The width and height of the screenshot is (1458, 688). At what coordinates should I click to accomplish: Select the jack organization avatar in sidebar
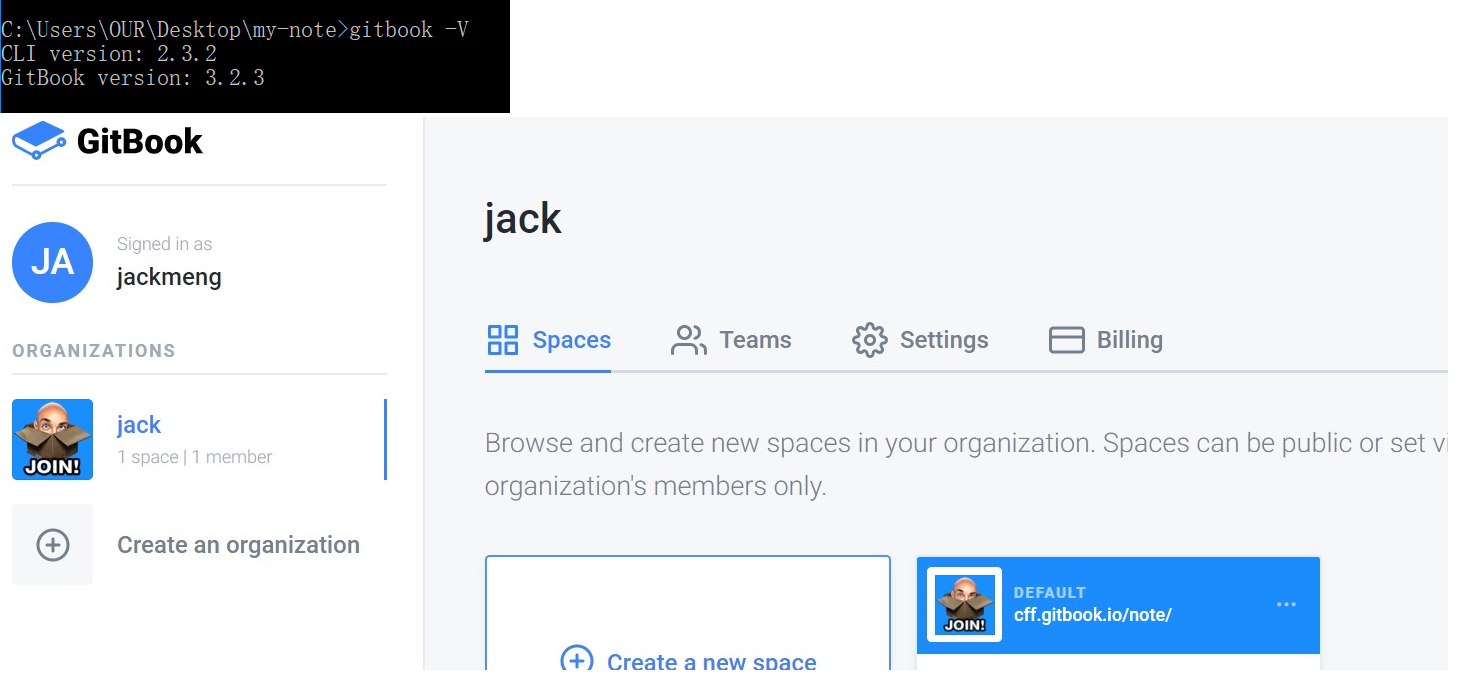pos(52,439)
